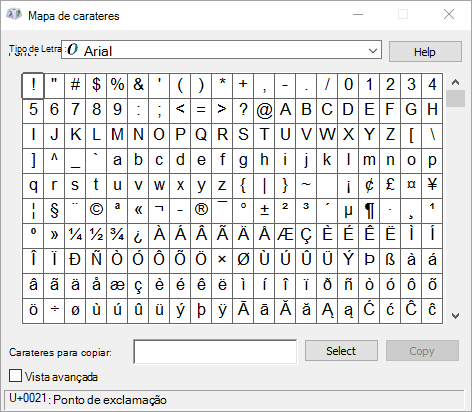Select the uppercase Q character
Viewport: 472px width, 412px height.
point(201,136)
